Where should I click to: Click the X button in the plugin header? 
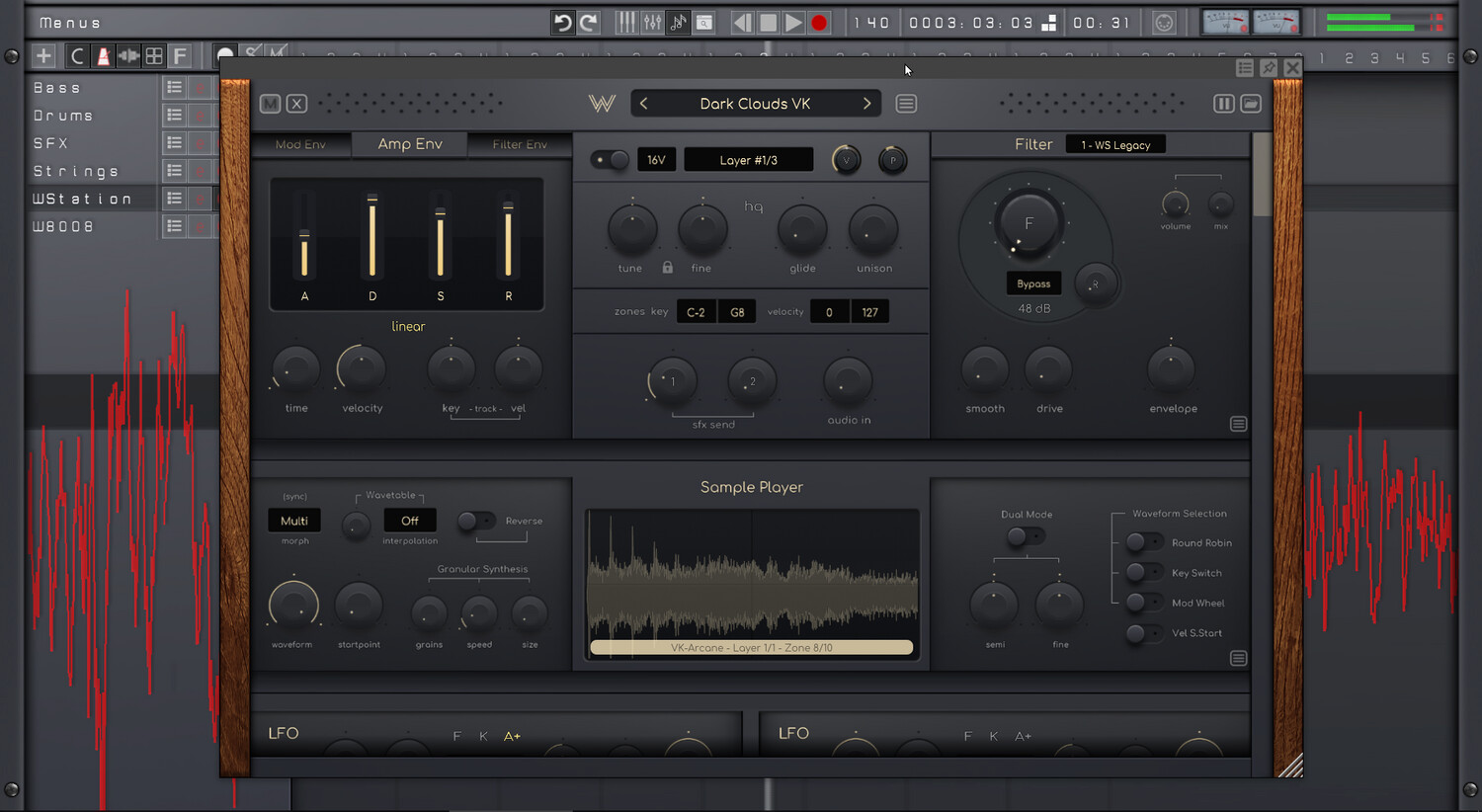click(296, 104)
